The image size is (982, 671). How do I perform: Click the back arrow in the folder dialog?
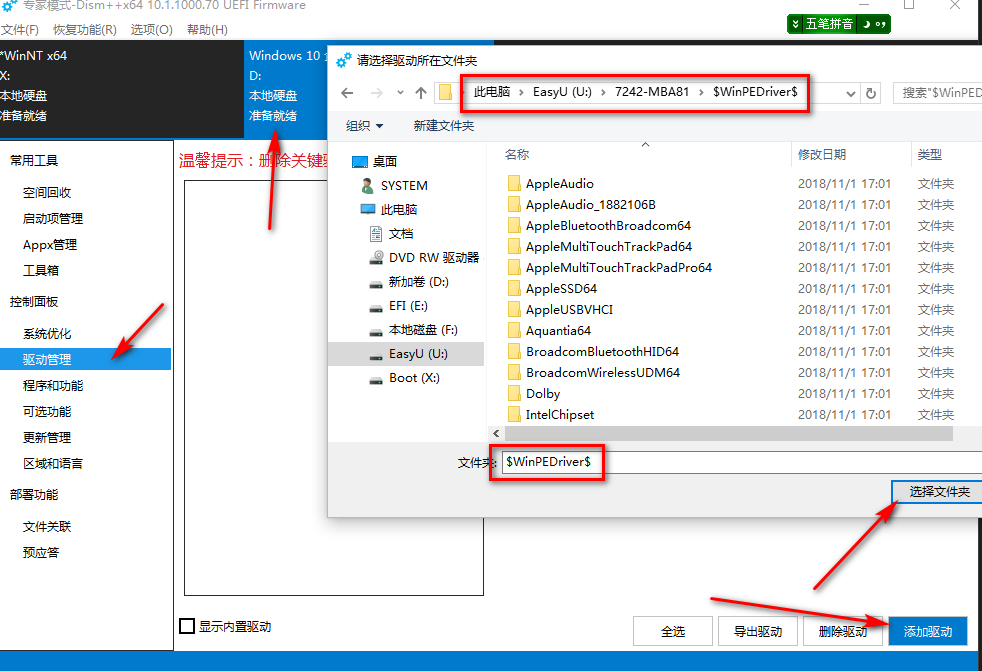348,92
